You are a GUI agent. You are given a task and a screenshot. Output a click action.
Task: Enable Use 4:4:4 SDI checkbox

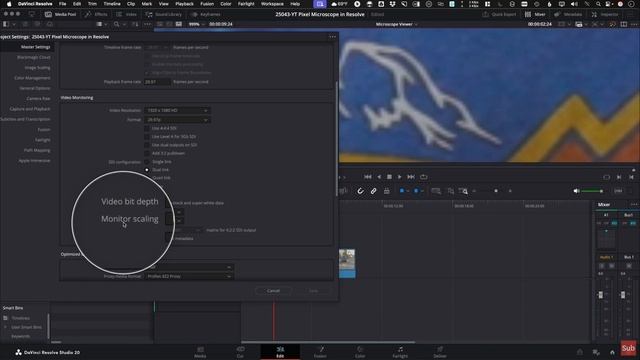pyautogui.click(x=147, y=128)
